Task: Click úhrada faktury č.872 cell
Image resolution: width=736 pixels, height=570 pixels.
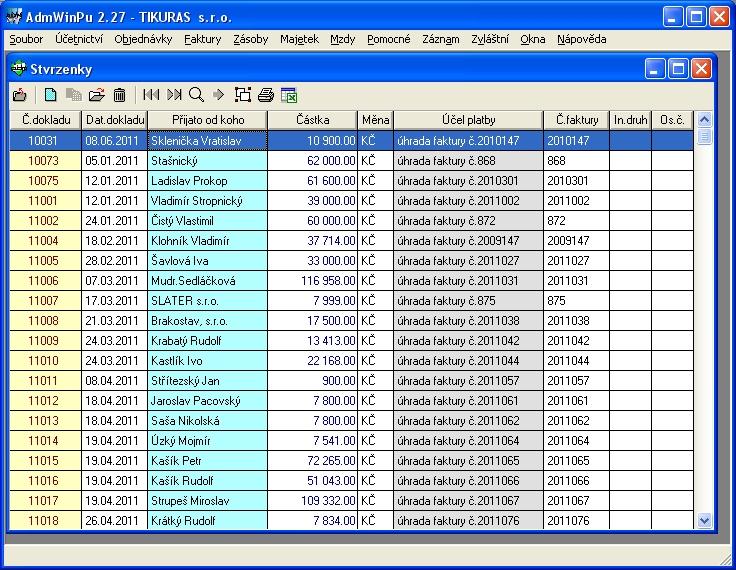Action: pyautogui.click(x=468, y=221)
